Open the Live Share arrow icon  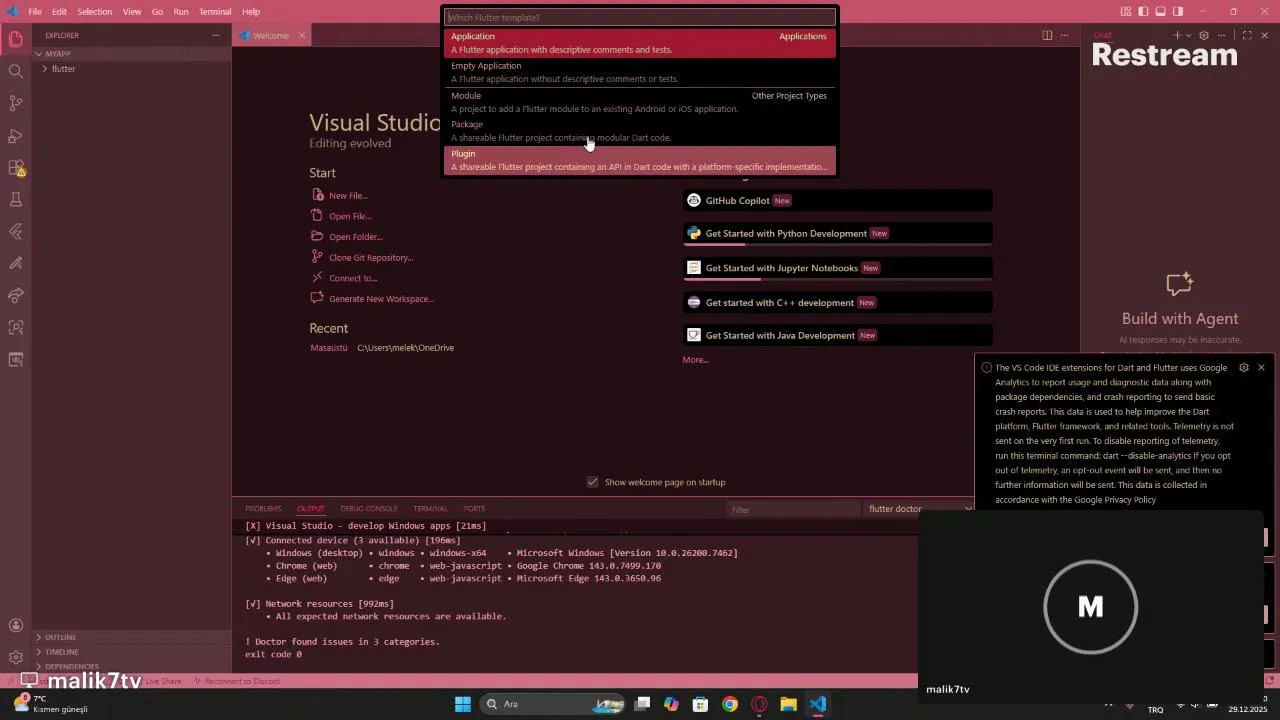(x=16, y=295)
